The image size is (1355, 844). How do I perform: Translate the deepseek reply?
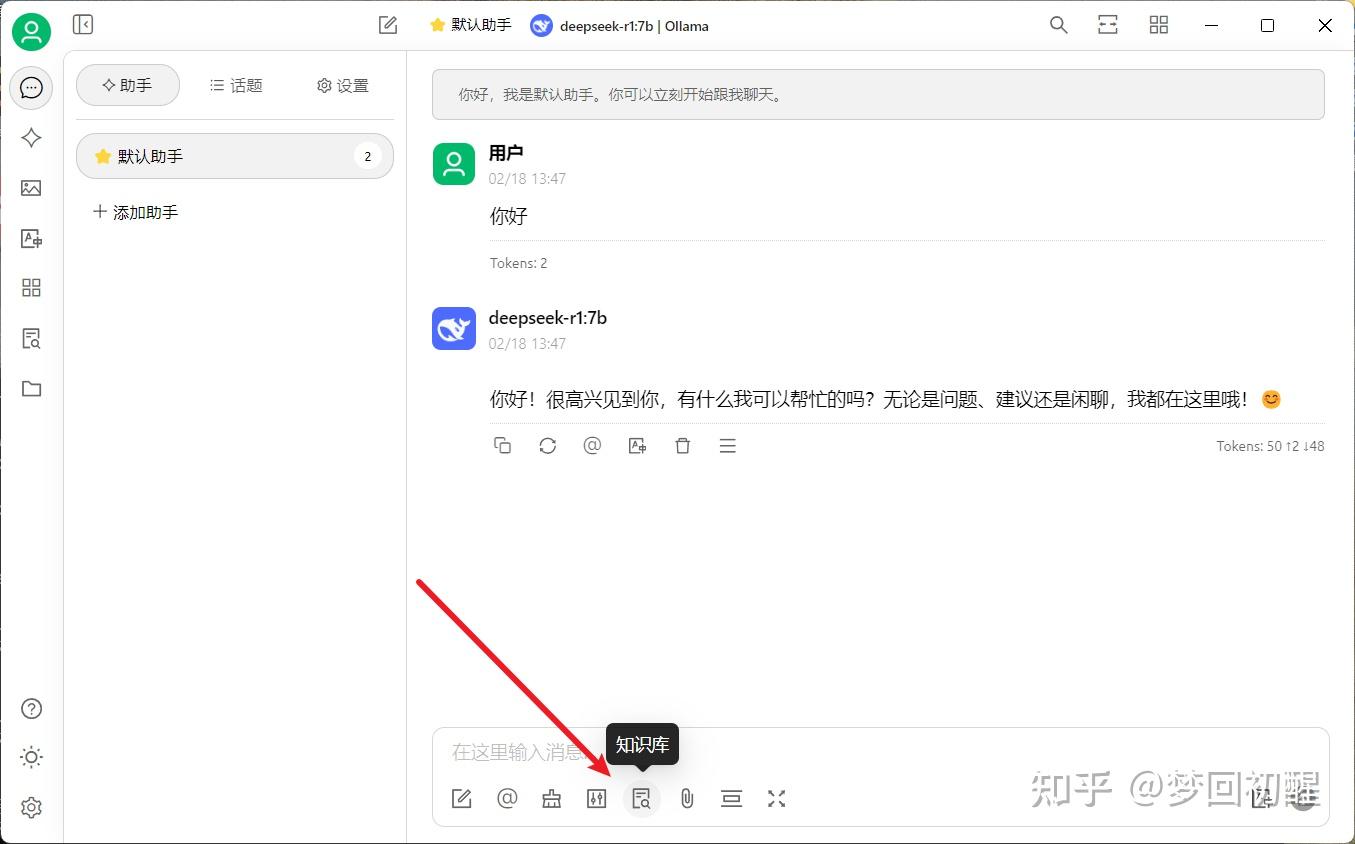coord(637,446)
